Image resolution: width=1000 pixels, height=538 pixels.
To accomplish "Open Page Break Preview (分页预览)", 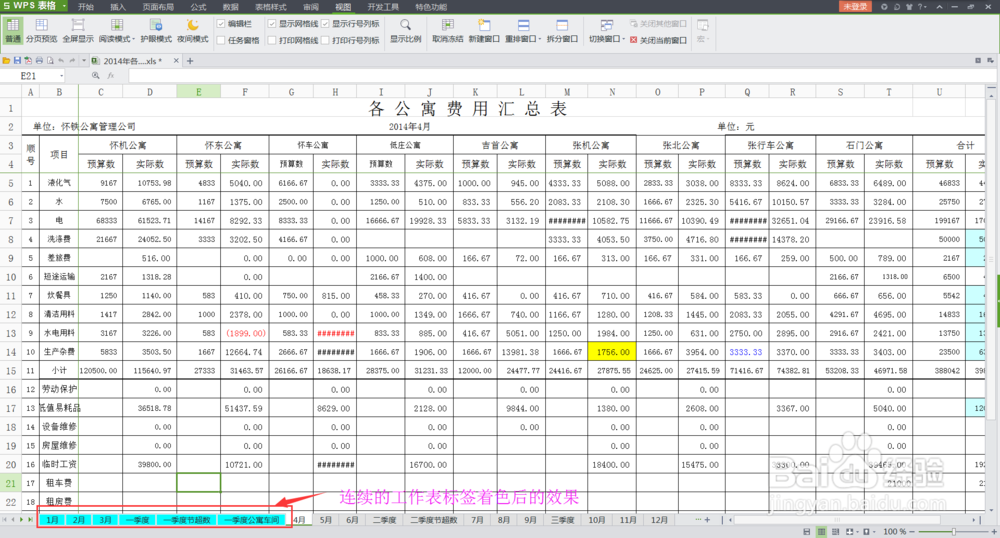I will (x=41, y=31).
